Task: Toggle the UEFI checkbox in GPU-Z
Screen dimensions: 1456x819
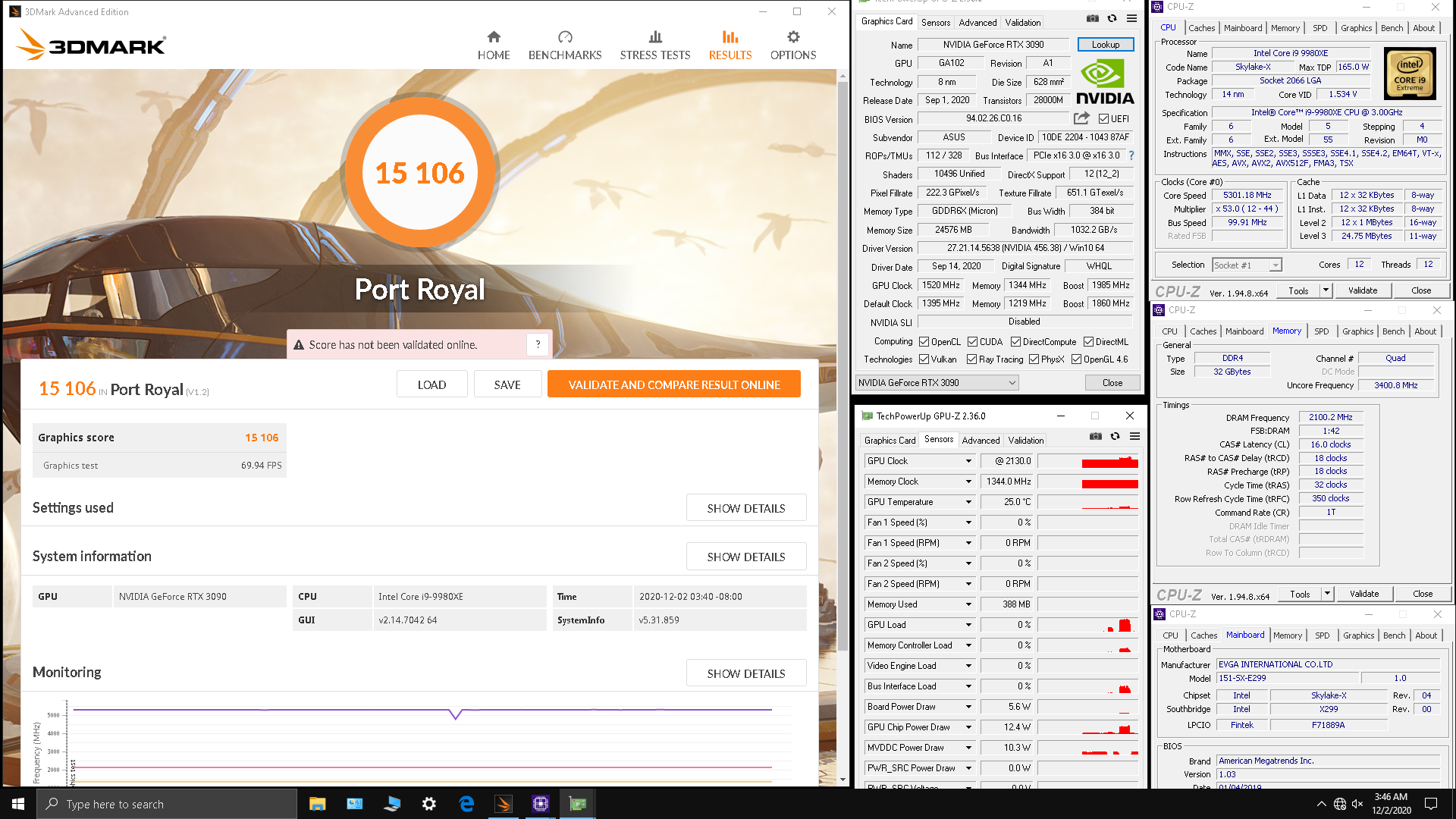Action: 1103,119
